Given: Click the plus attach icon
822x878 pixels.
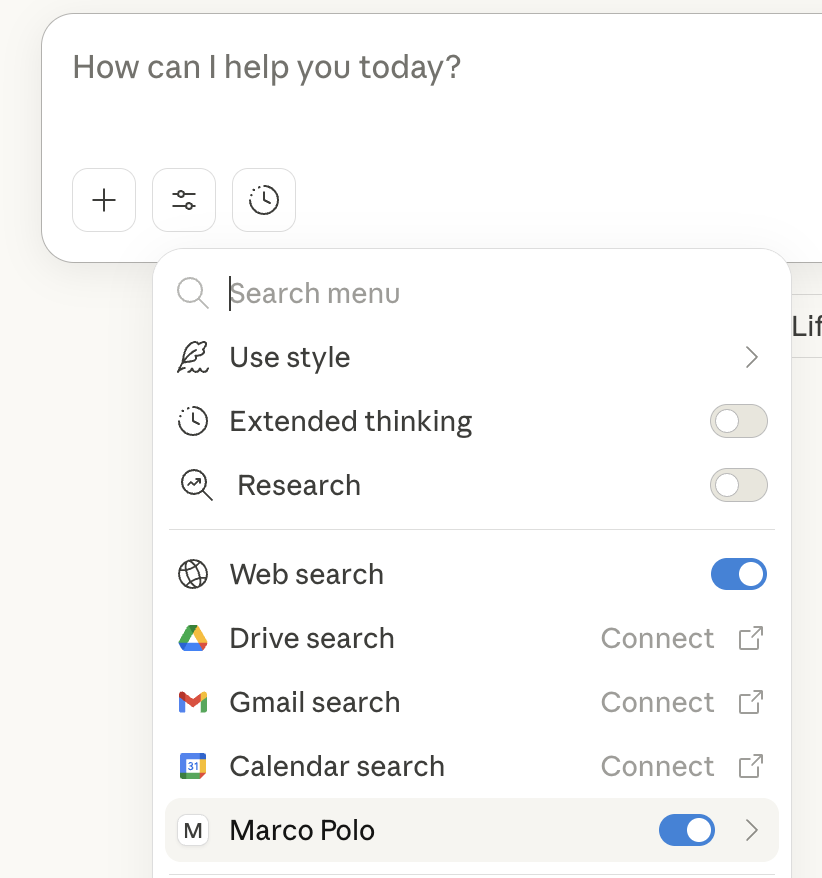Looking at the screenshot, I should pyautogui.click(x=103, y=200).
